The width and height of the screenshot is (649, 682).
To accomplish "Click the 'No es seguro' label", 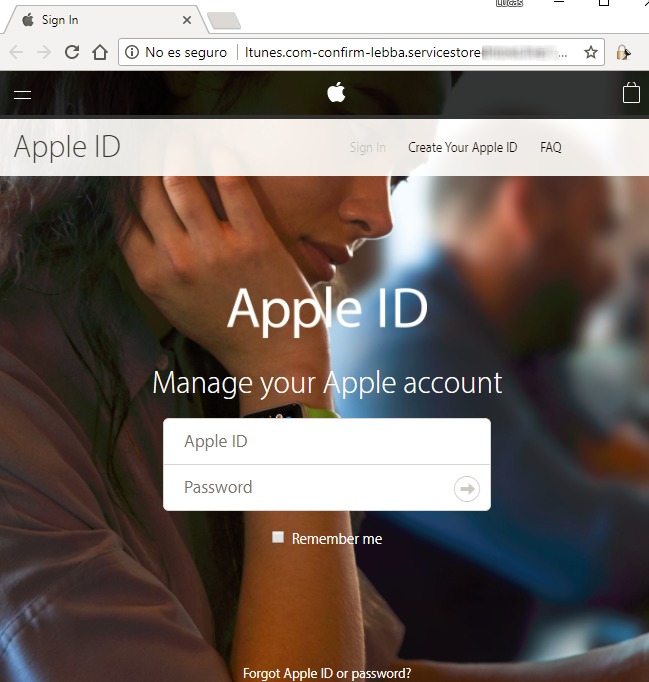I will pos(186,53).
